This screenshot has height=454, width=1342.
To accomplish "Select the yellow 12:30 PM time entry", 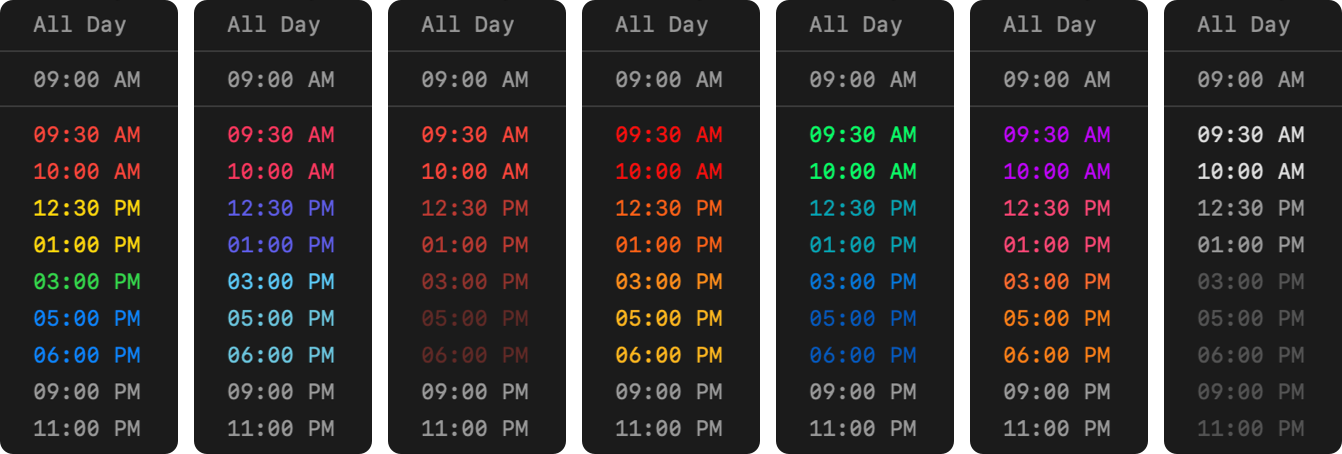I will (x=87, y=208).
